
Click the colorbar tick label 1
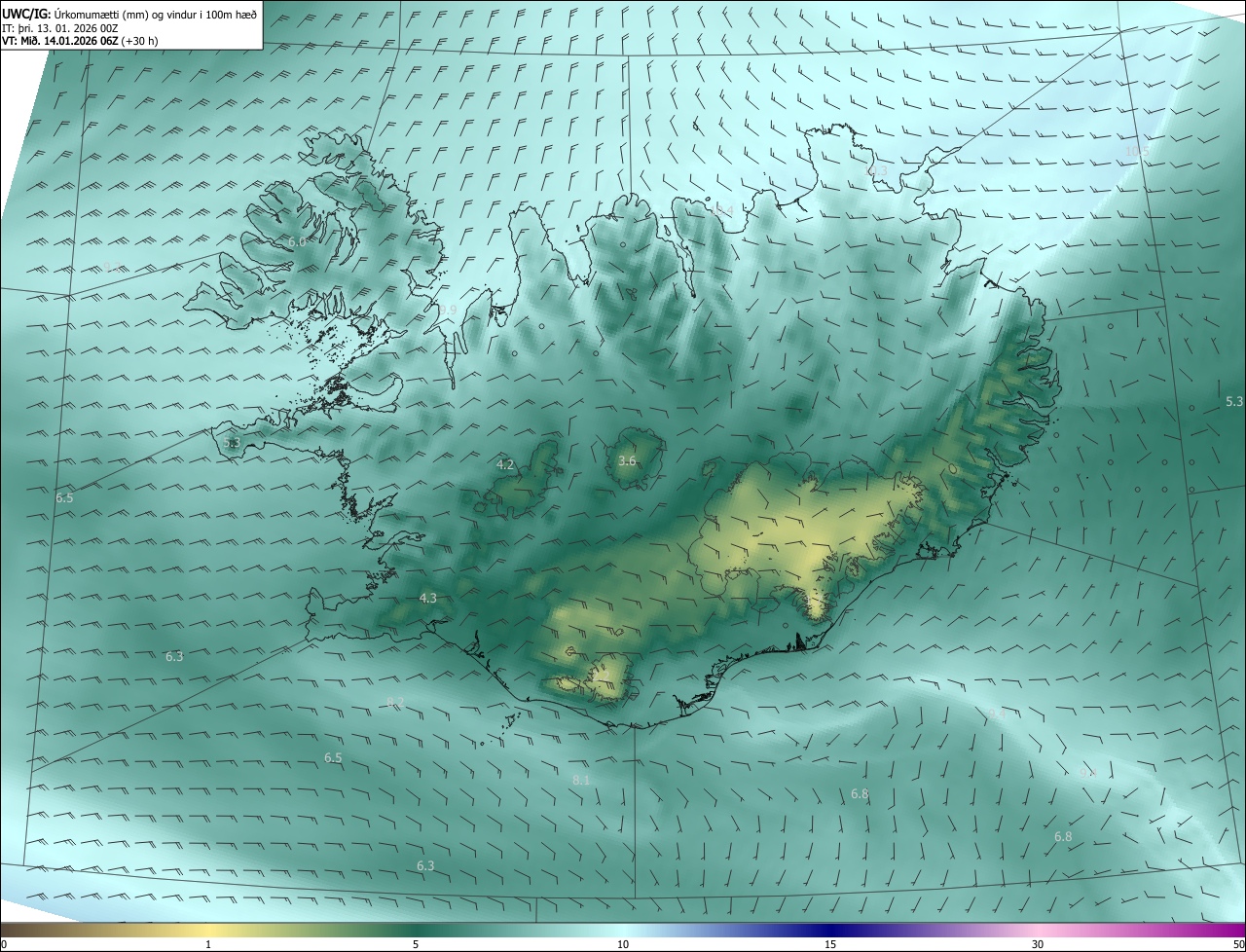click(208, 944)
